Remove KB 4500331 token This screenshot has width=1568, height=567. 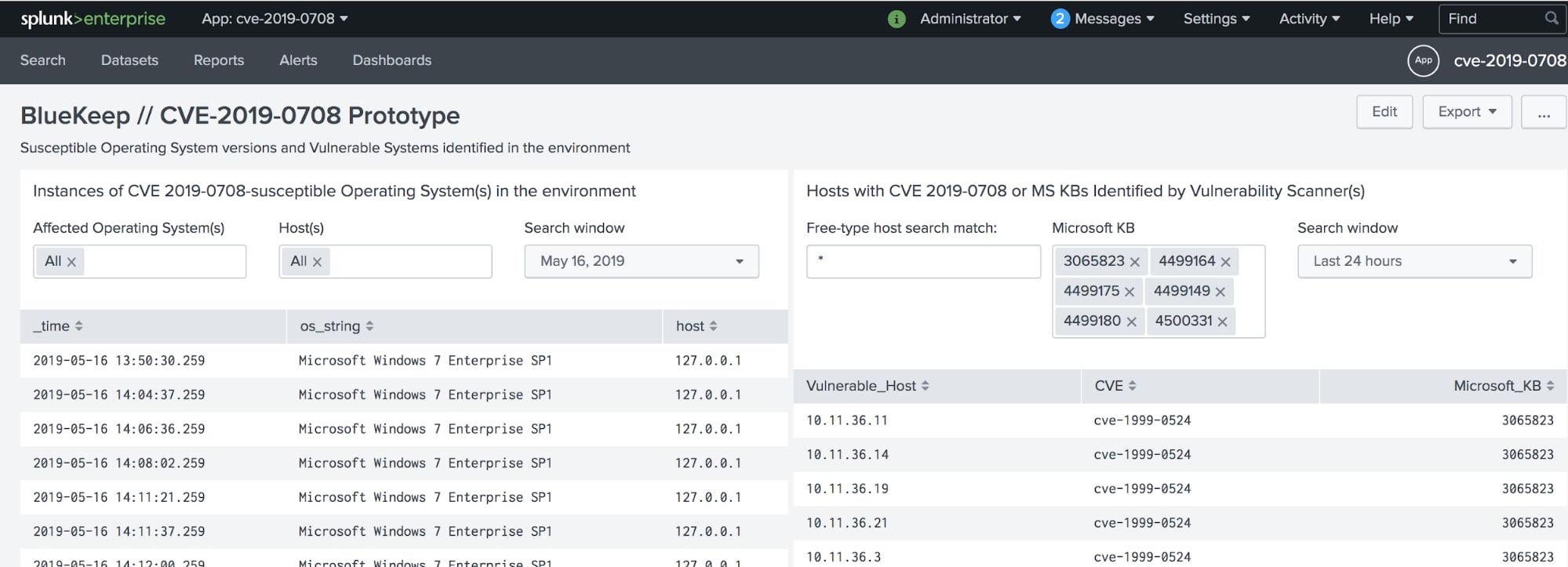click(x=1222, y=322)
